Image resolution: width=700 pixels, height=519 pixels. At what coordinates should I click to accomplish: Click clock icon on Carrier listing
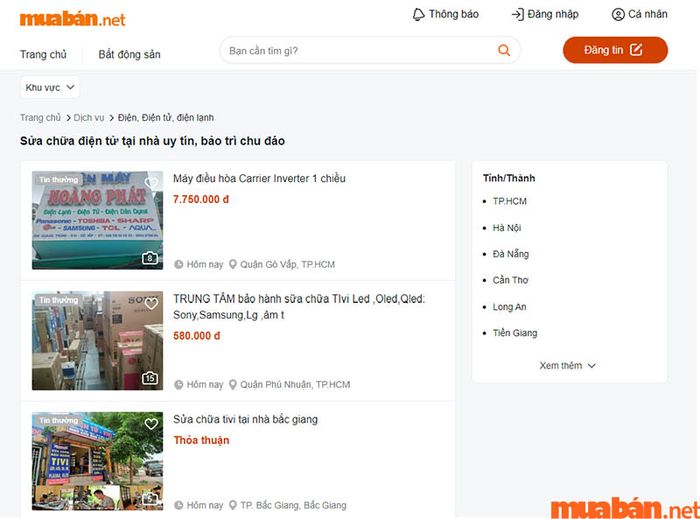point(179,264)
